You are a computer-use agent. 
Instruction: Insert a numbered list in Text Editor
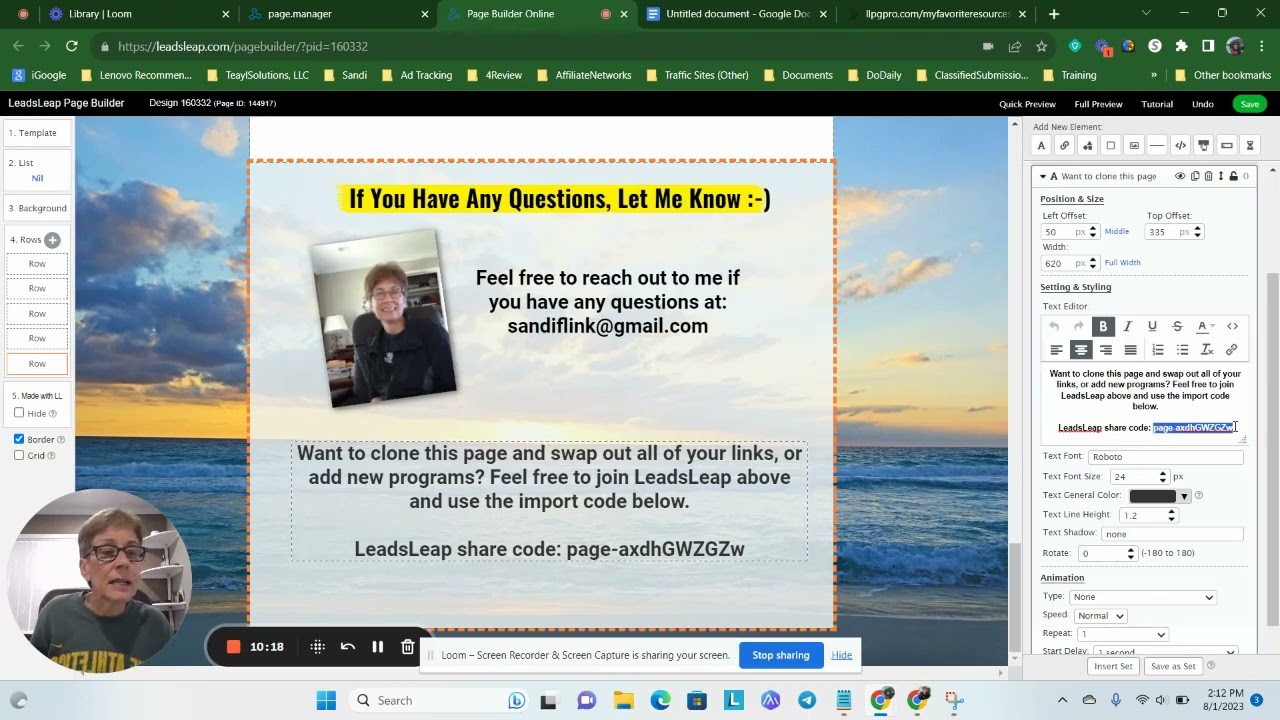1158,350
